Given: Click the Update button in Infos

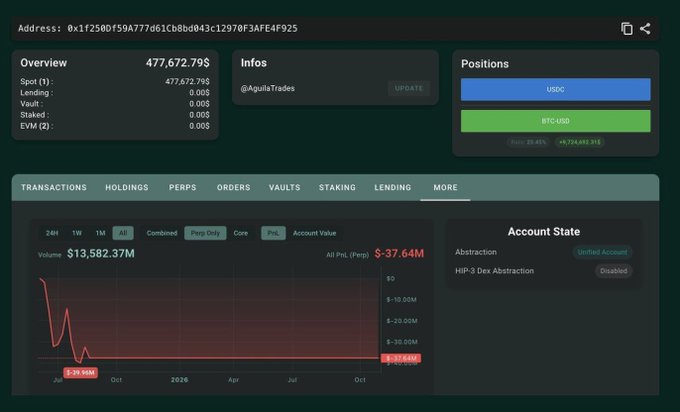Looking at the screenshot, I should coord(409,88).
